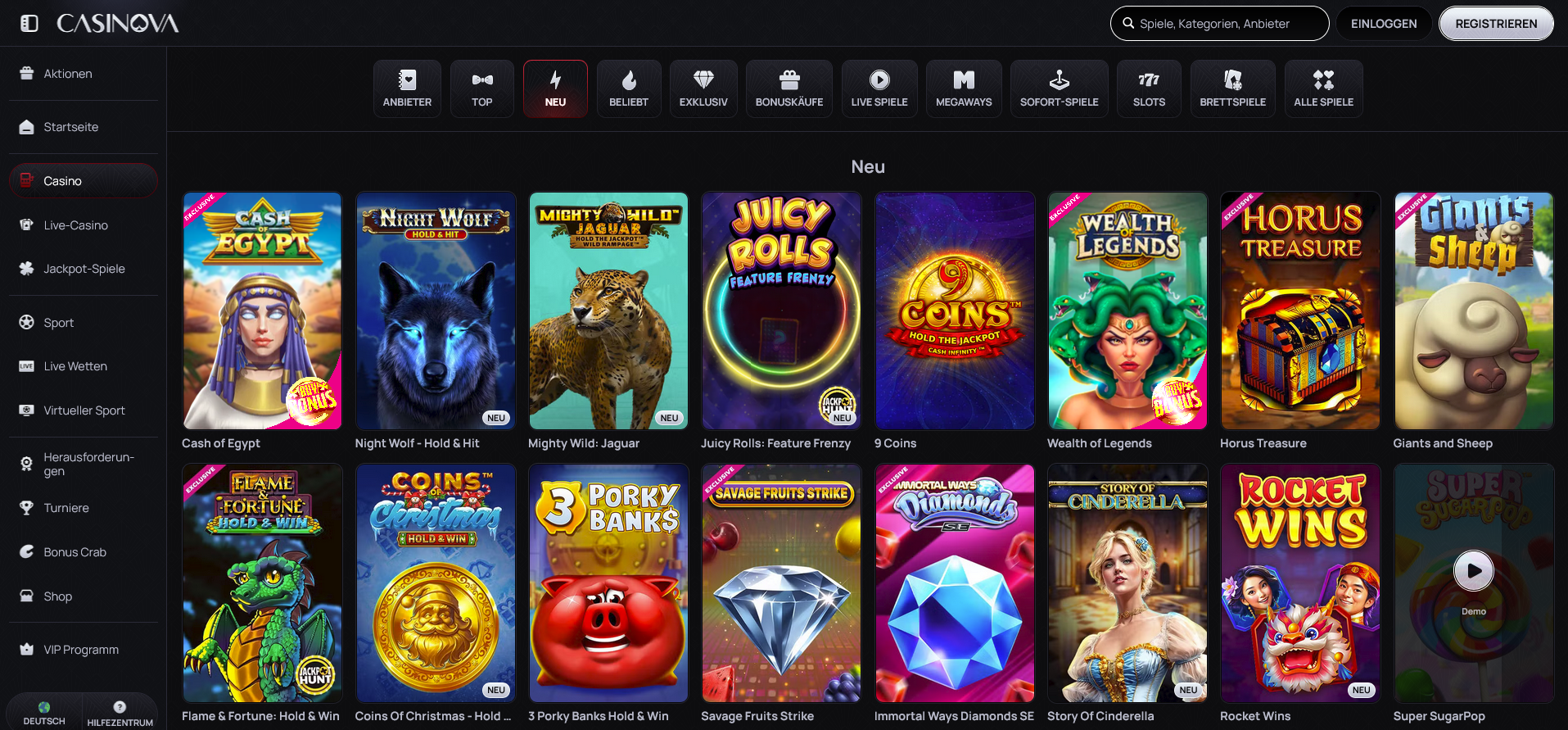Open Bonus Crab in sidebar

point(84,552)
